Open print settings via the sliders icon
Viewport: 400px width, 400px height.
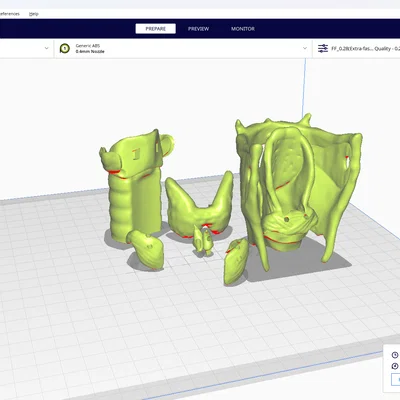click(x=323, y=49)
